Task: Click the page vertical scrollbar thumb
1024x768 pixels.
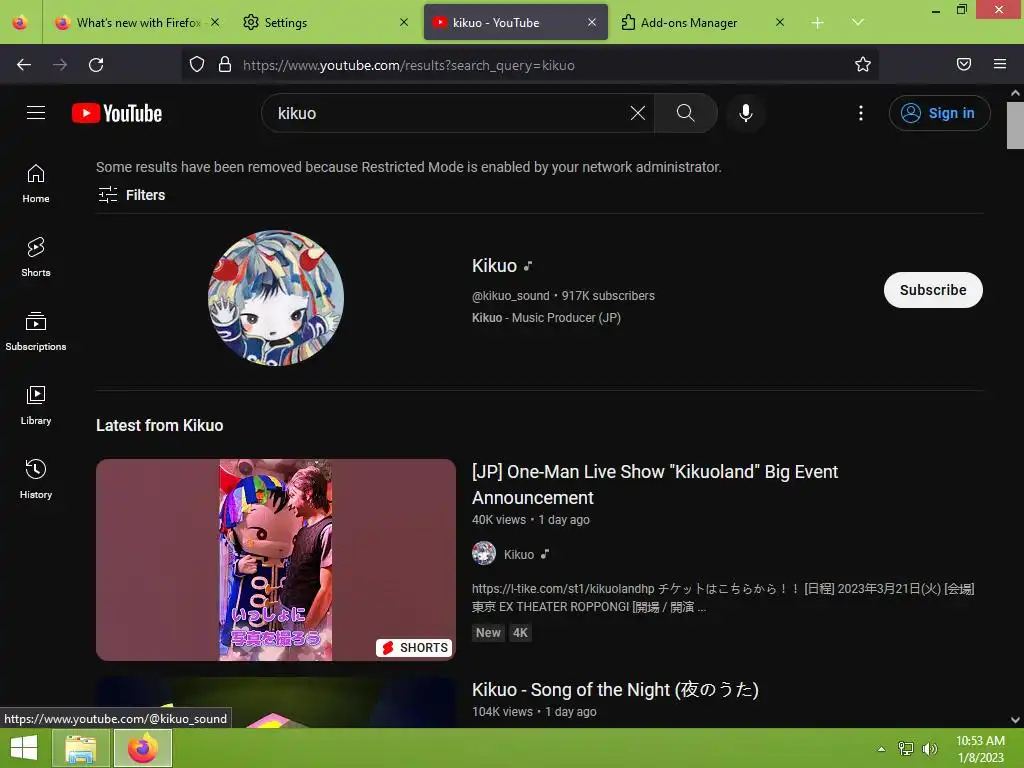Action: tap(1015, 125)
